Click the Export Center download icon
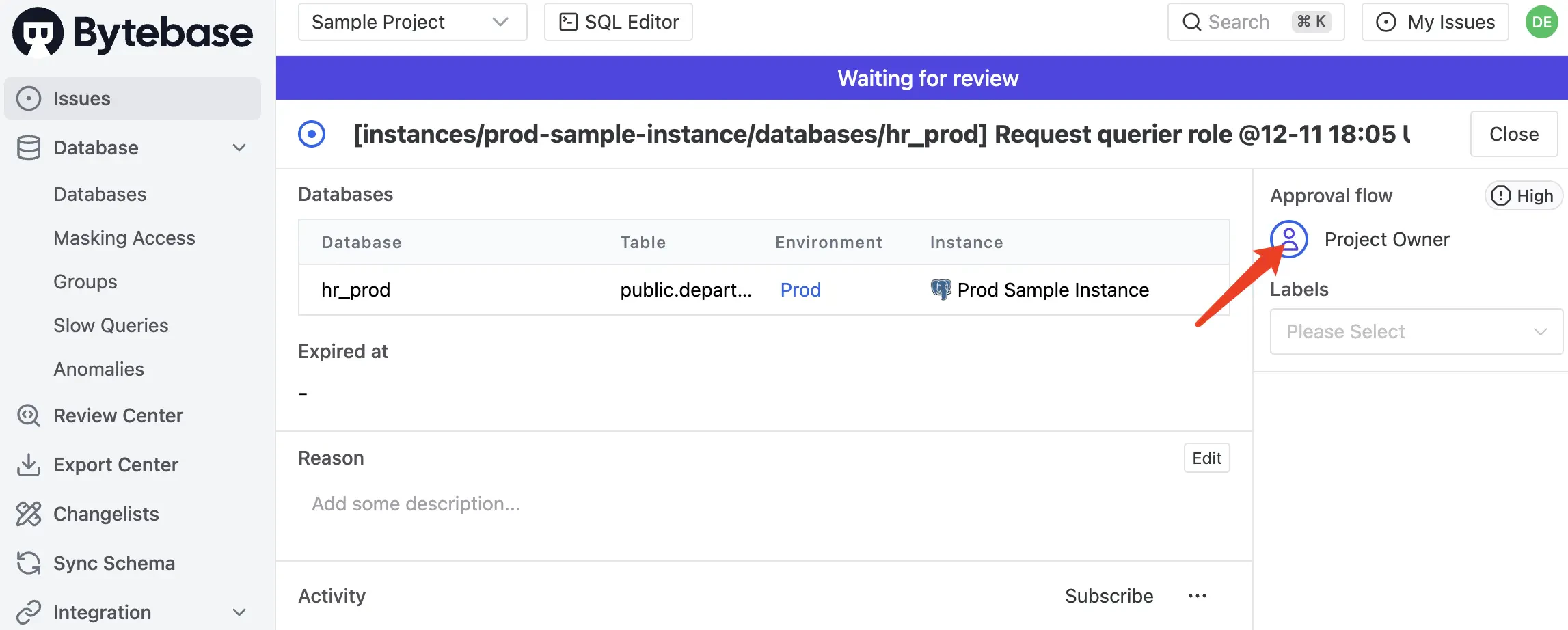The width and height of the screenshot is (1568, 630). [x=29, y=465]
